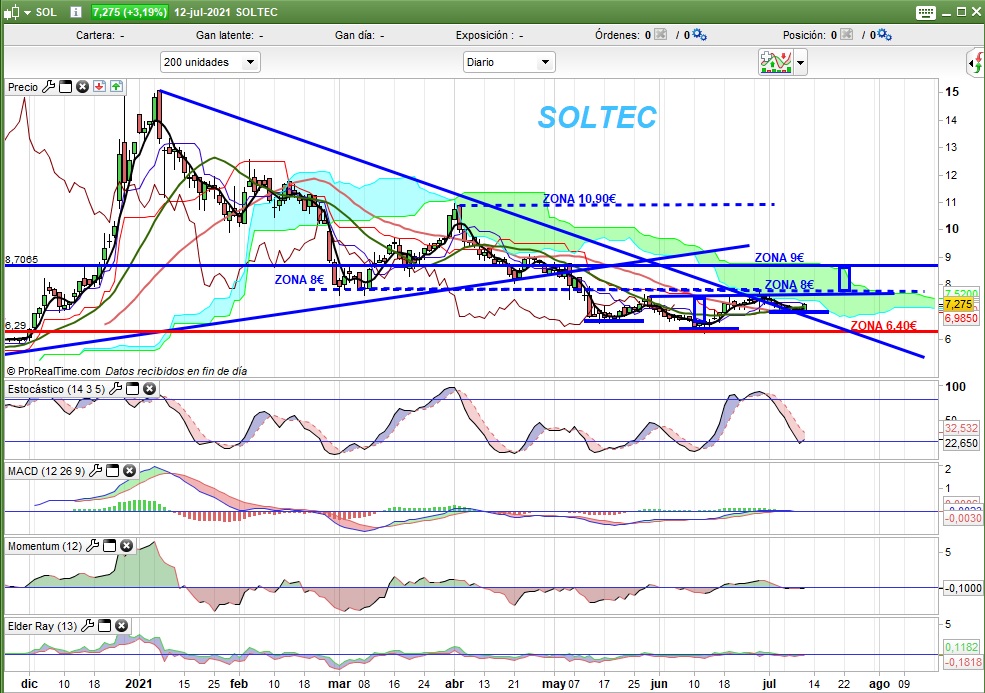Image resolution: width=985 pixels, height=693 pixels.
Task: Open the instrument information icon
Action: 75,12
